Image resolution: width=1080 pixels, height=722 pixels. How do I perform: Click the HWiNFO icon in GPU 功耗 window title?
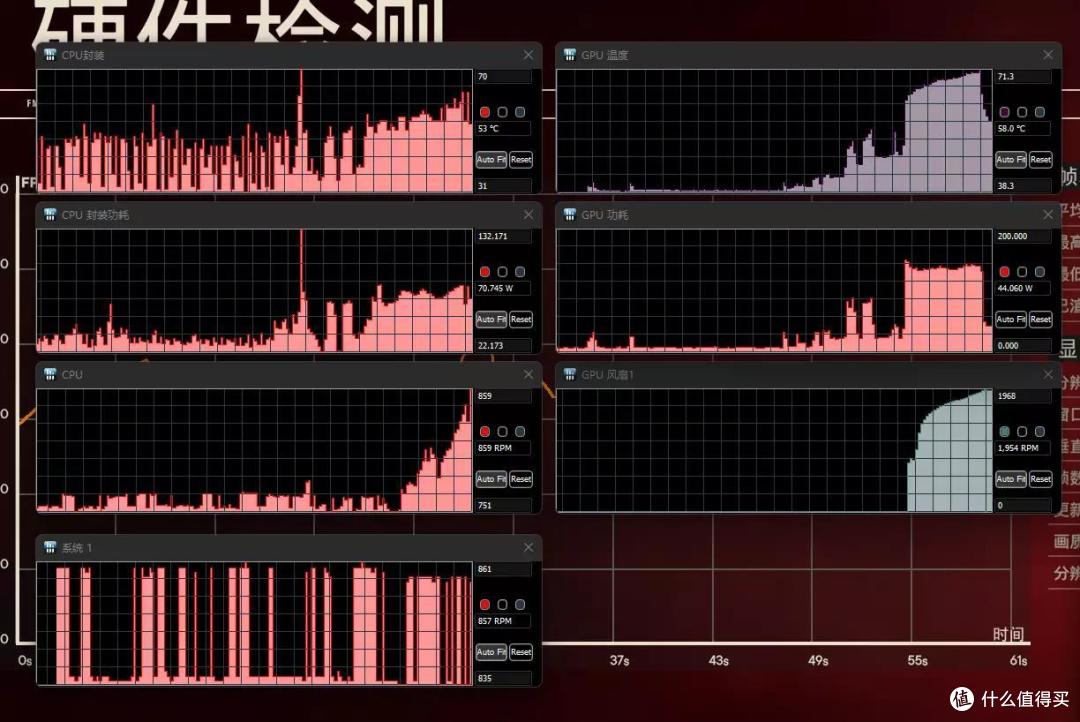click(x=570, y=215)
